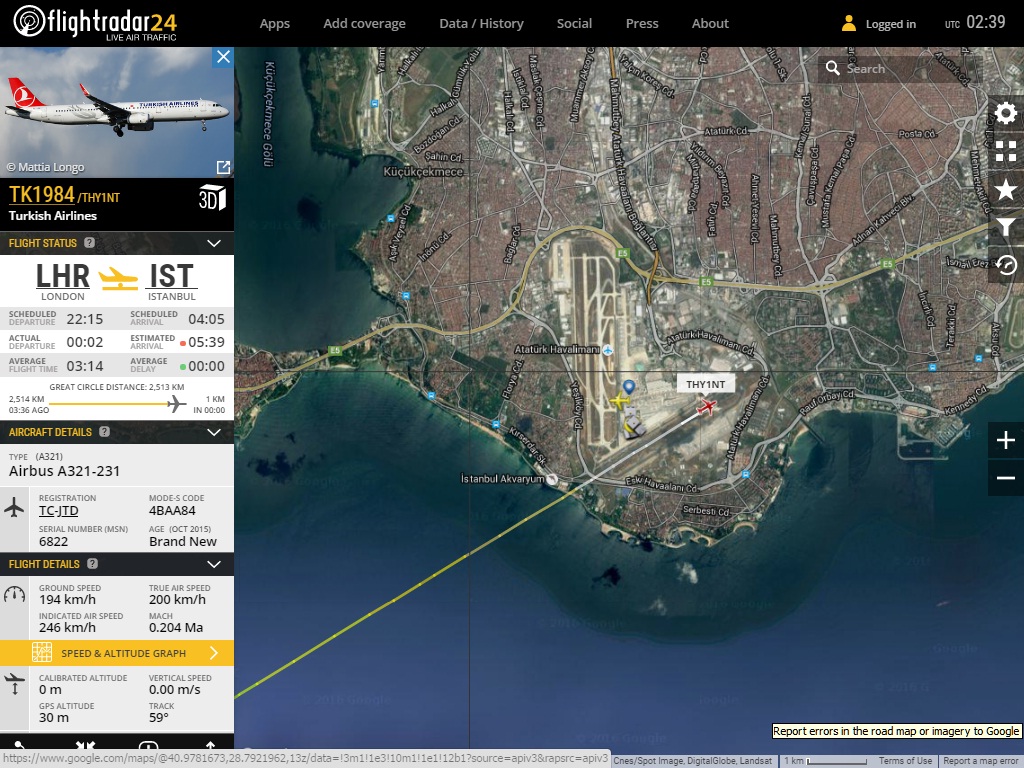Close the flight details panel
The width and height of the screenshot is (1024, 768).
tap(223, 57)
